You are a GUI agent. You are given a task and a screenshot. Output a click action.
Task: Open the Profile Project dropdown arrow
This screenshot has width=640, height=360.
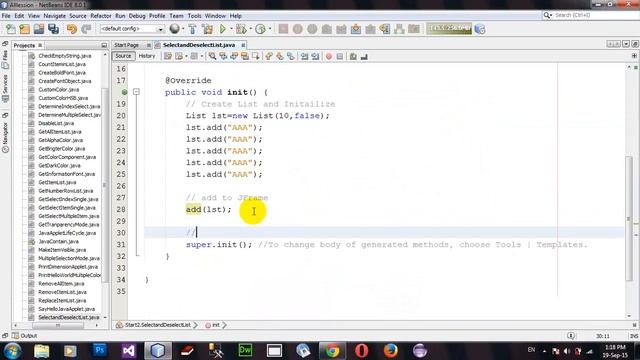click(269, 29)
